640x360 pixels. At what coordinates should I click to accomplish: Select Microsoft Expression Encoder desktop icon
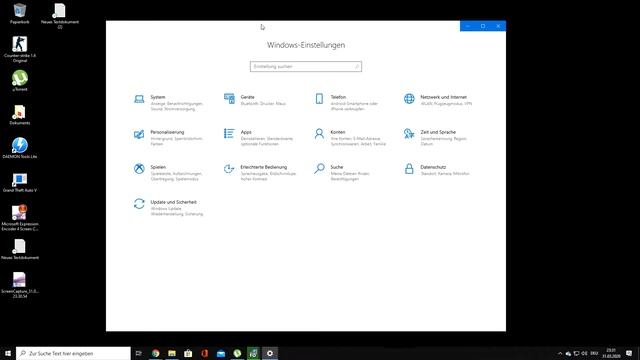pos(20,218)
